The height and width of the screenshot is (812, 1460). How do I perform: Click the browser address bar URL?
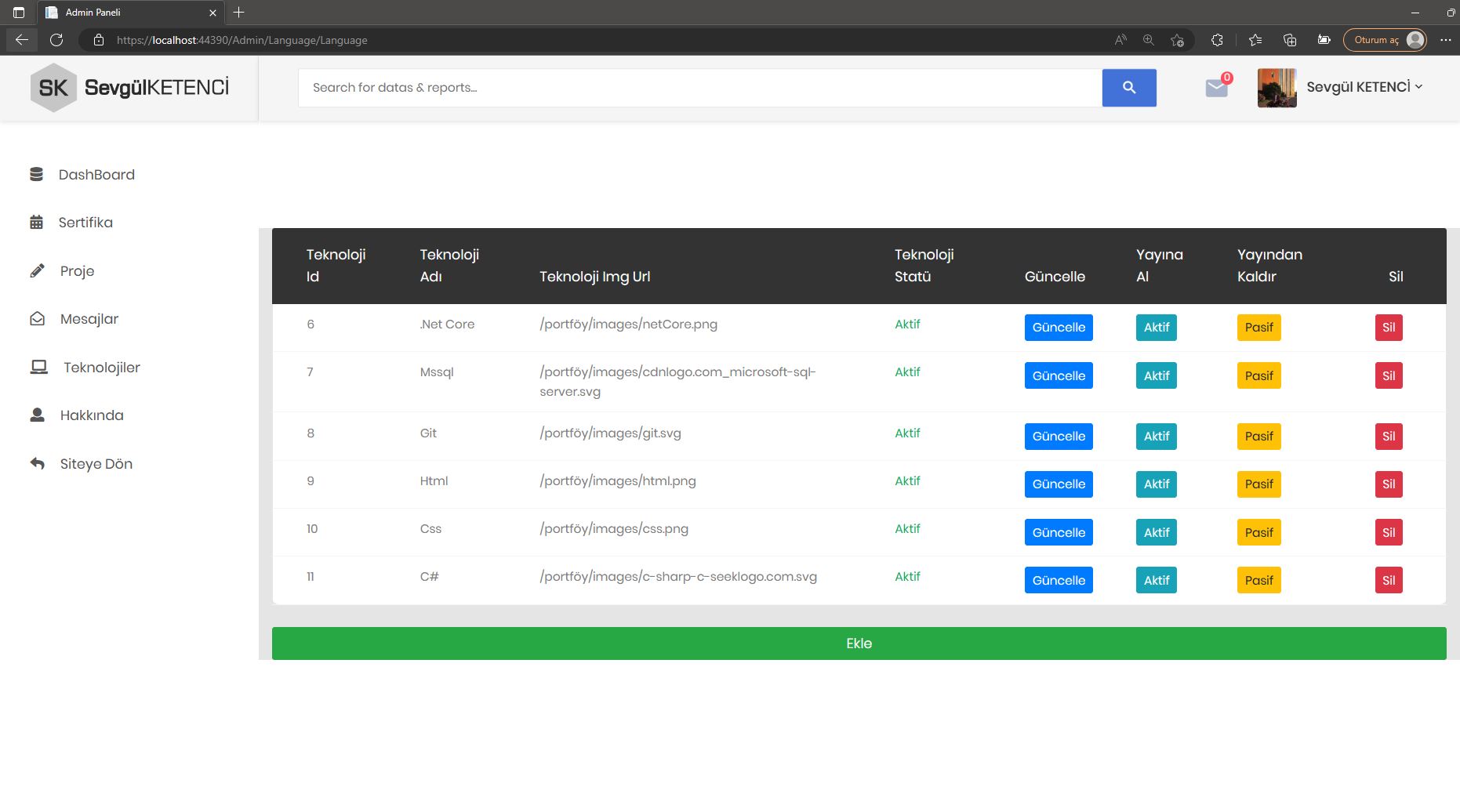(x=242, y=40)
